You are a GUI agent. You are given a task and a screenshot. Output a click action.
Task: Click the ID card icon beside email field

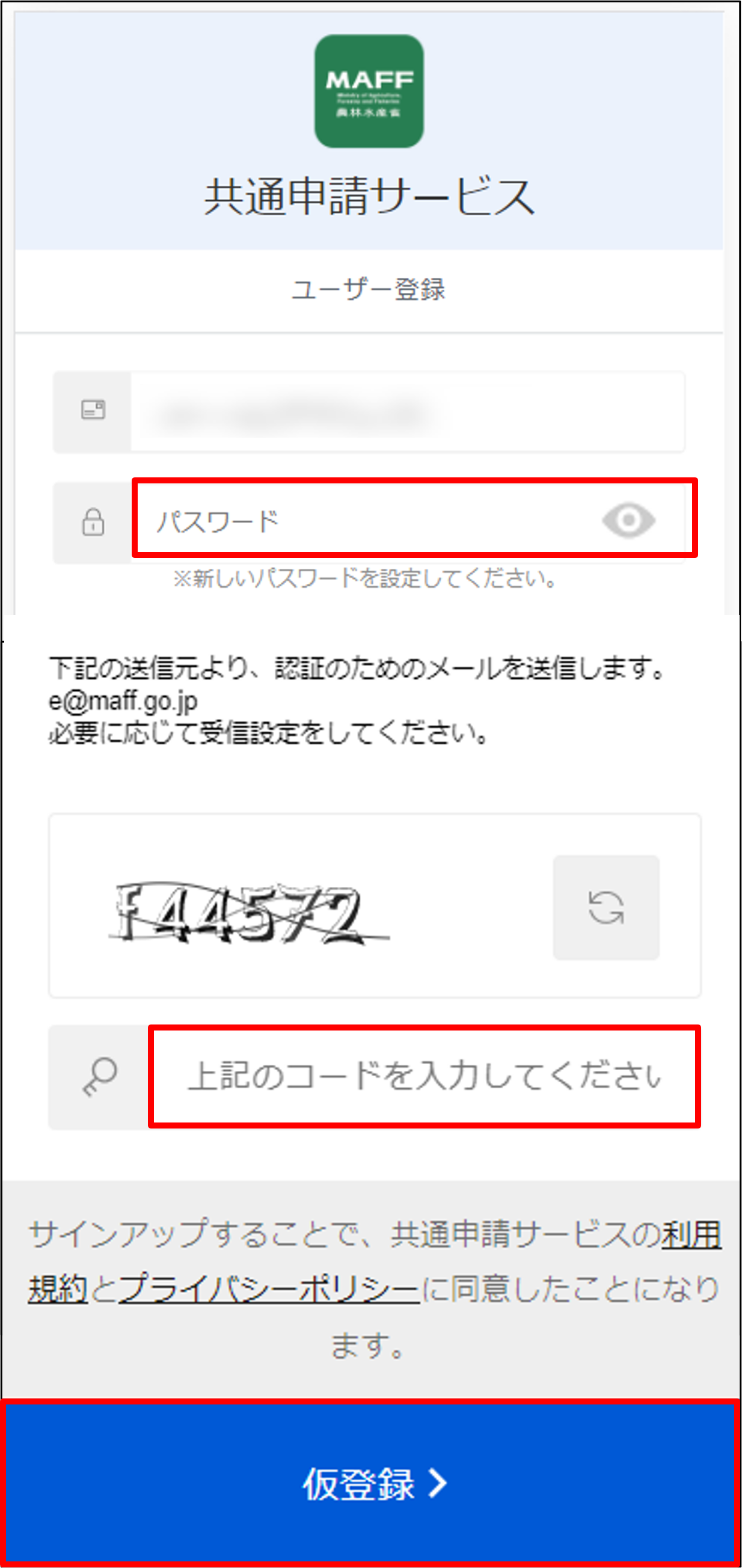tap(93, 409)
